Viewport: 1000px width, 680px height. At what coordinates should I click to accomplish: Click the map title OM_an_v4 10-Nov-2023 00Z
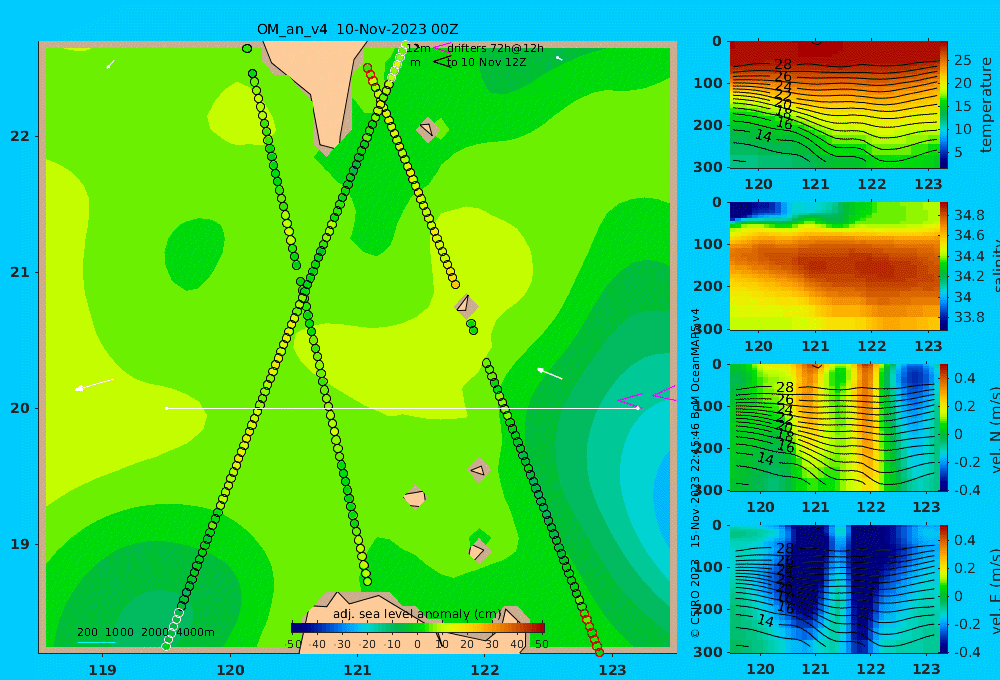tap(357, 29)
